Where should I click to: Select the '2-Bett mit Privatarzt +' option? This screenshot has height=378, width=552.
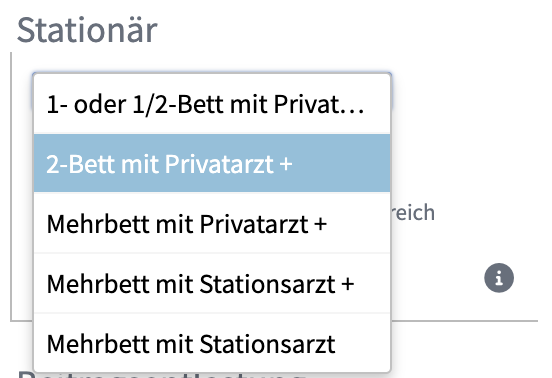tap(212, 163)
